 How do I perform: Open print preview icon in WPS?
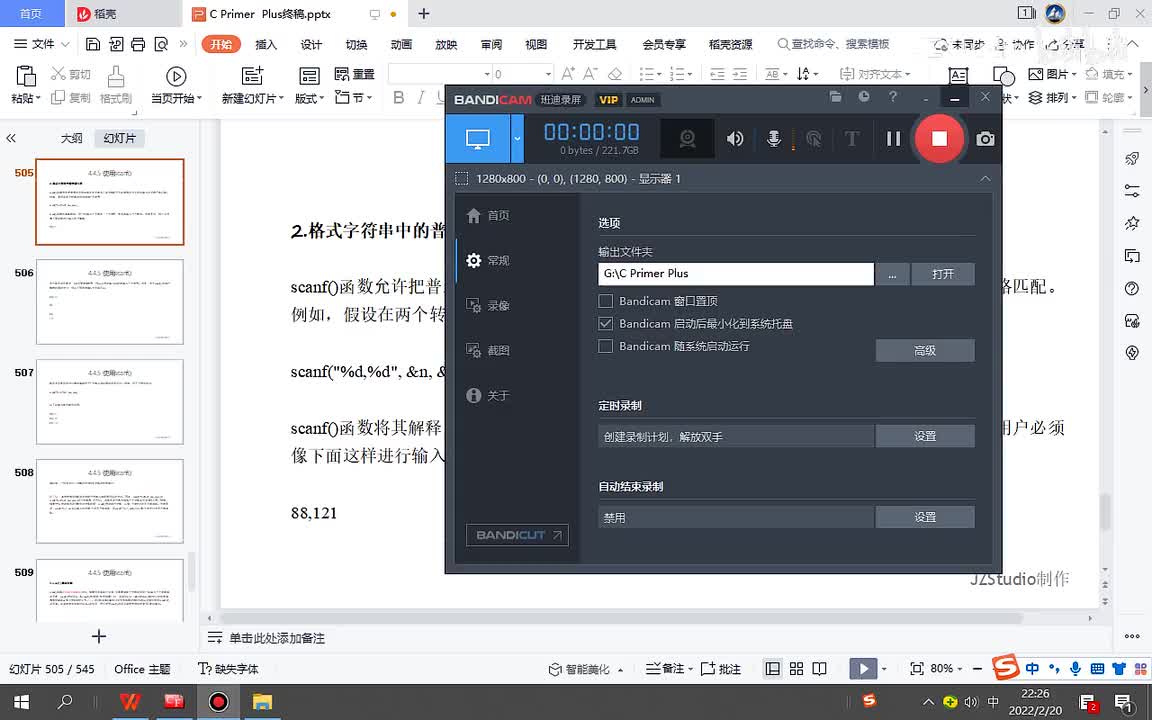tap(161, 44)
